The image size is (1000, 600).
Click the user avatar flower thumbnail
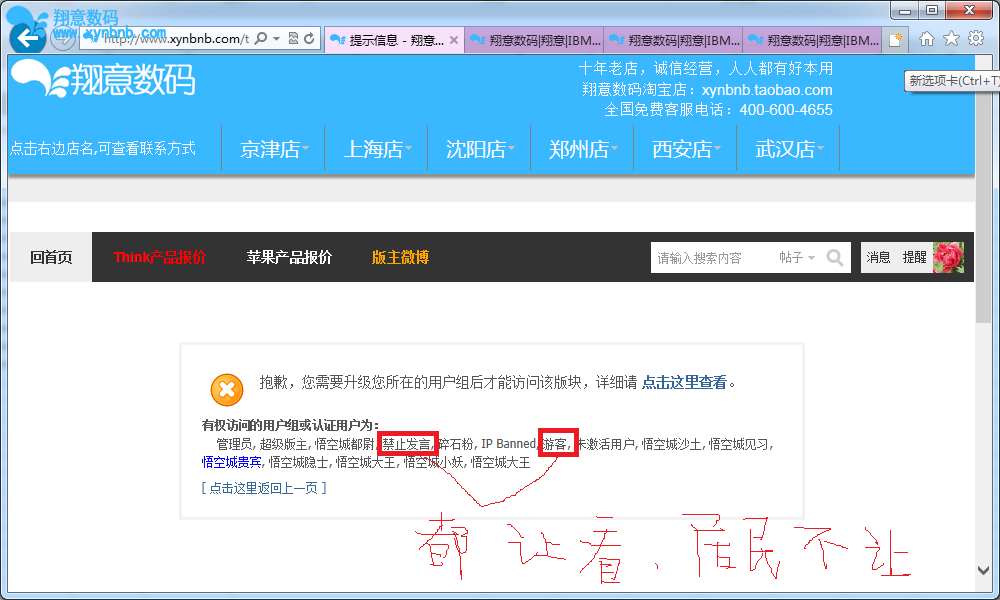[948, 258]
